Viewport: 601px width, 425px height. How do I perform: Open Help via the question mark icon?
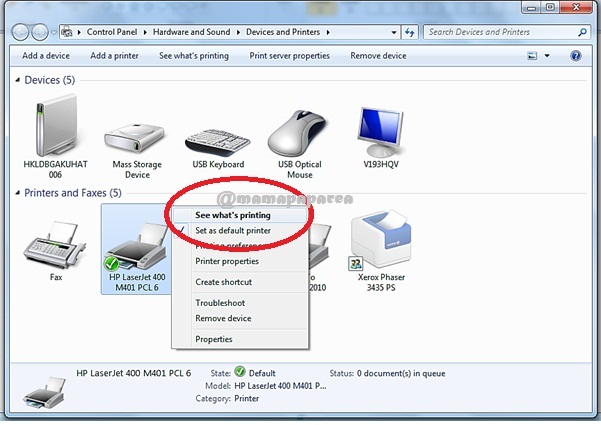575,56
